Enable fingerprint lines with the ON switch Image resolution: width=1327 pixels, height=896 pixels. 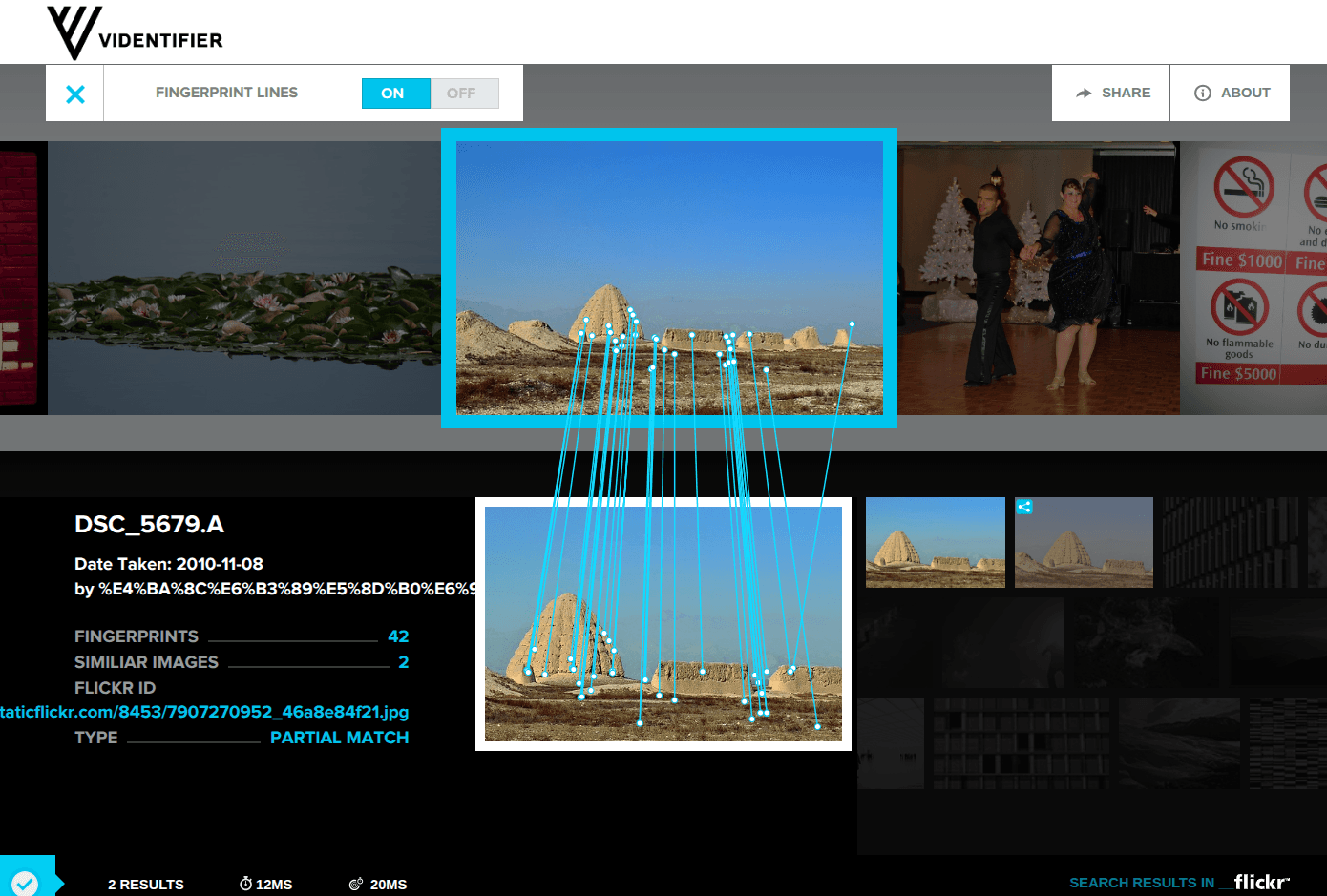395,93
